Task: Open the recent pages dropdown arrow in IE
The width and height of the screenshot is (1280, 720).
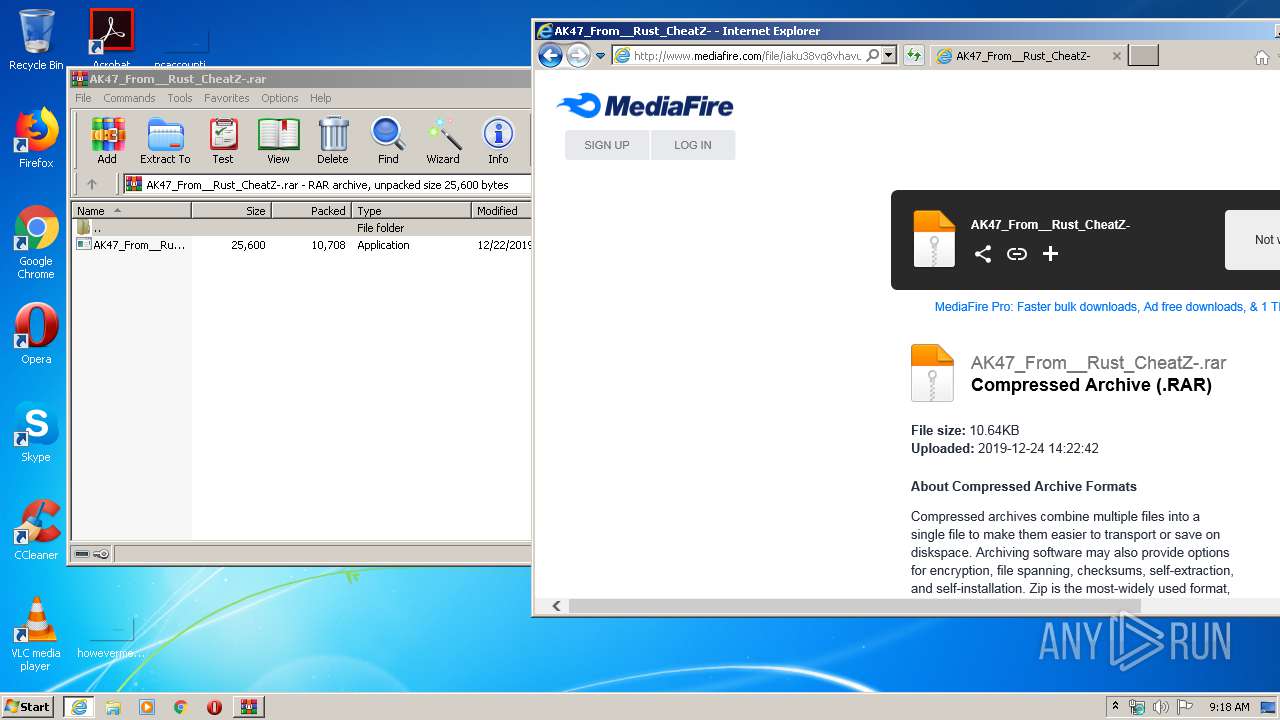Action: [600, 56]
